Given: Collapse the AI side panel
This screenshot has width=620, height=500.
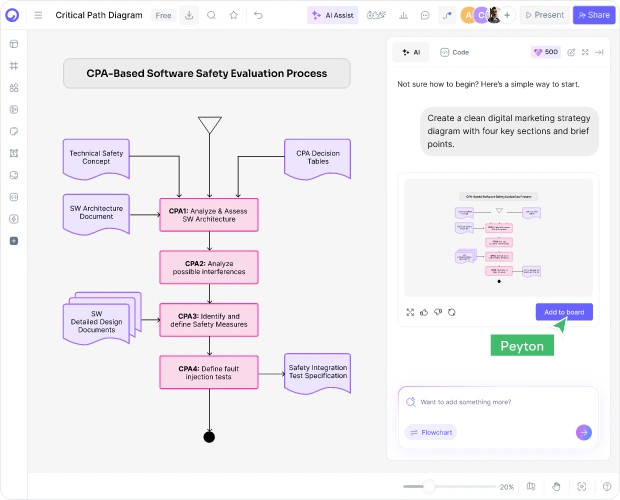Looking at the screenshot, I should pos(599,52).
